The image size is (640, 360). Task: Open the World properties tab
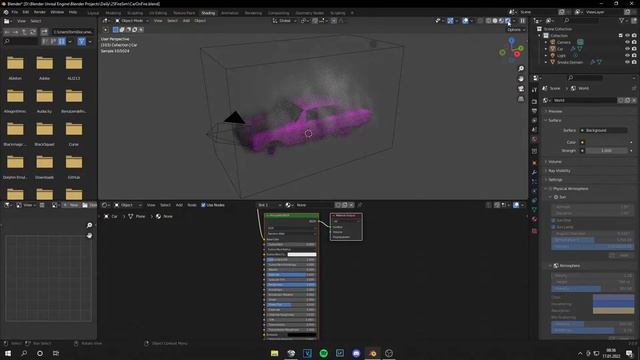tap(534, 140)
